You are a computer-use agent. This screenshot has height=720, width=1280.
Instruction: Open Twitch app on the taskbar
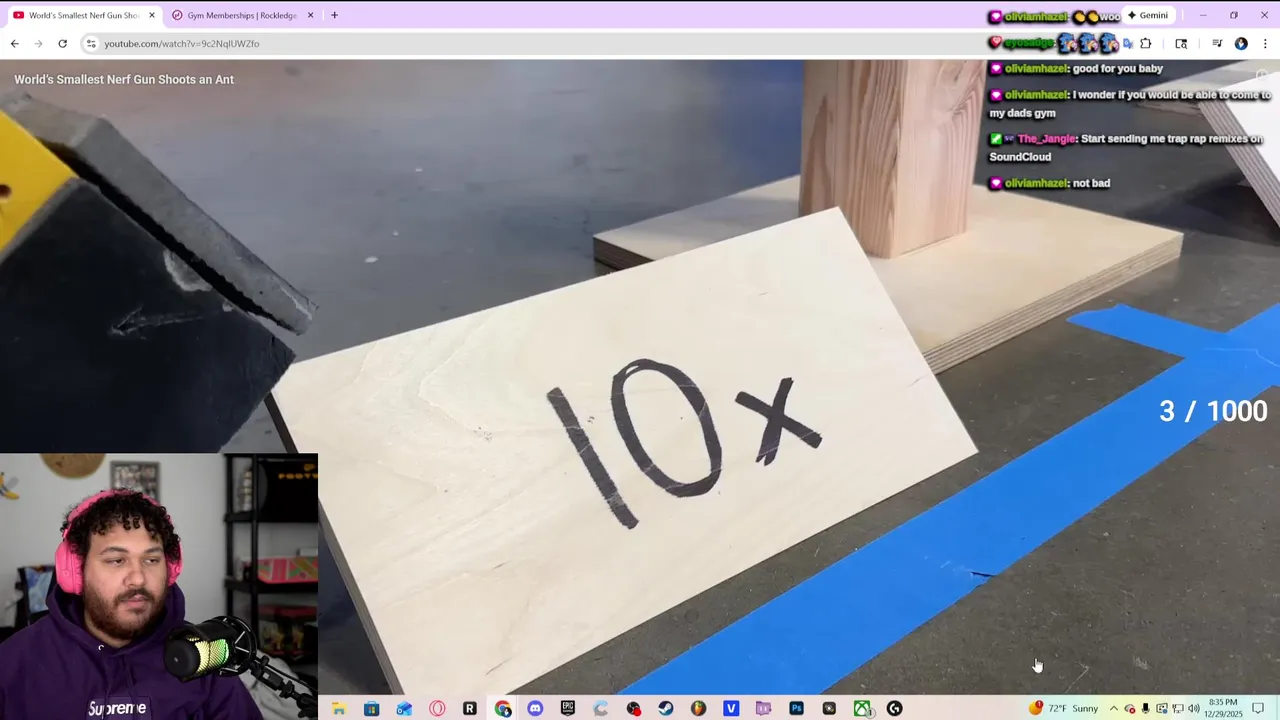pos(763,708)
